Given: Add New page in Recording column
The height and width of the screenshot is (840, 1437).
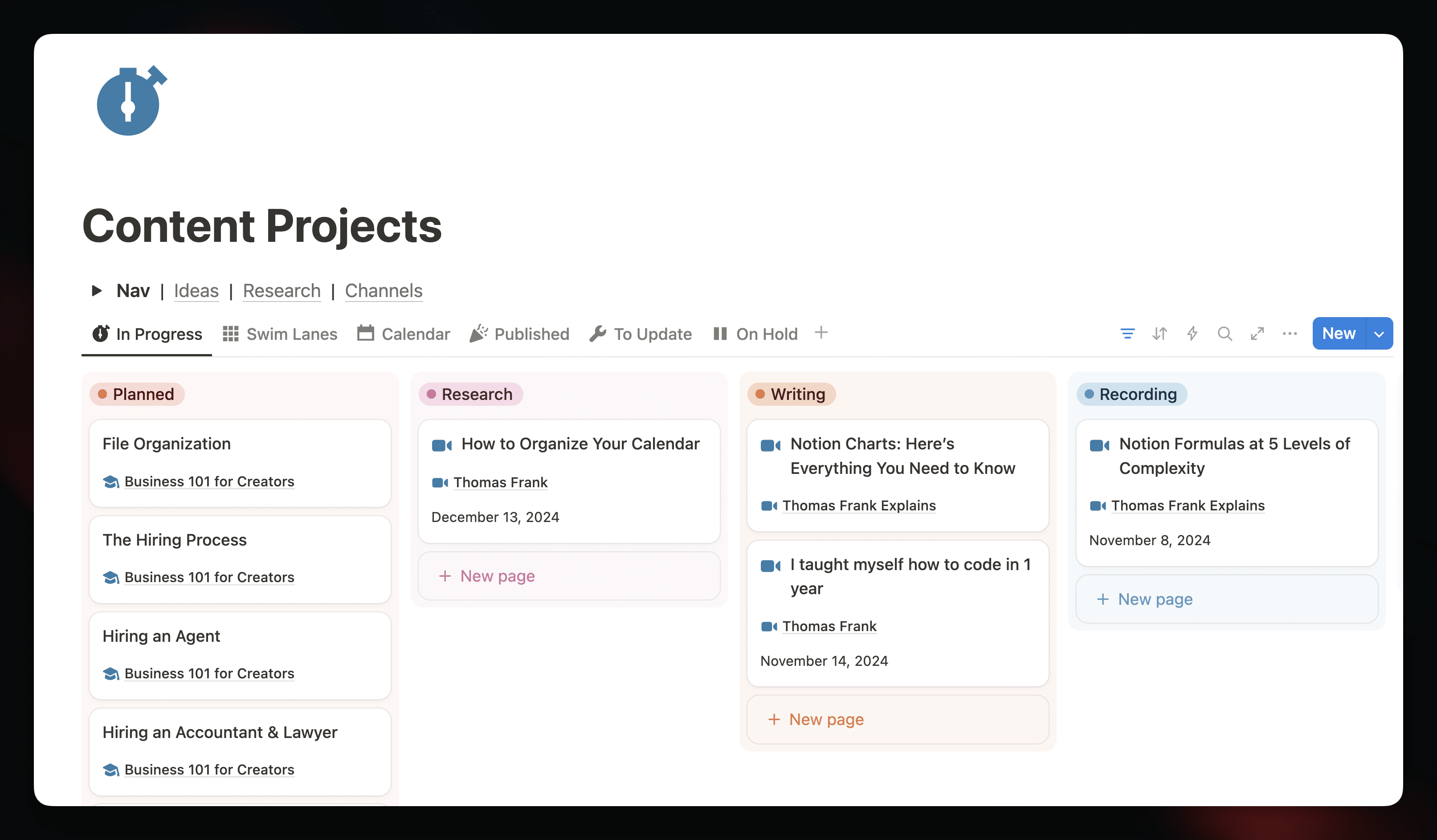Looking at the screenshot, I should (1227, 599).
